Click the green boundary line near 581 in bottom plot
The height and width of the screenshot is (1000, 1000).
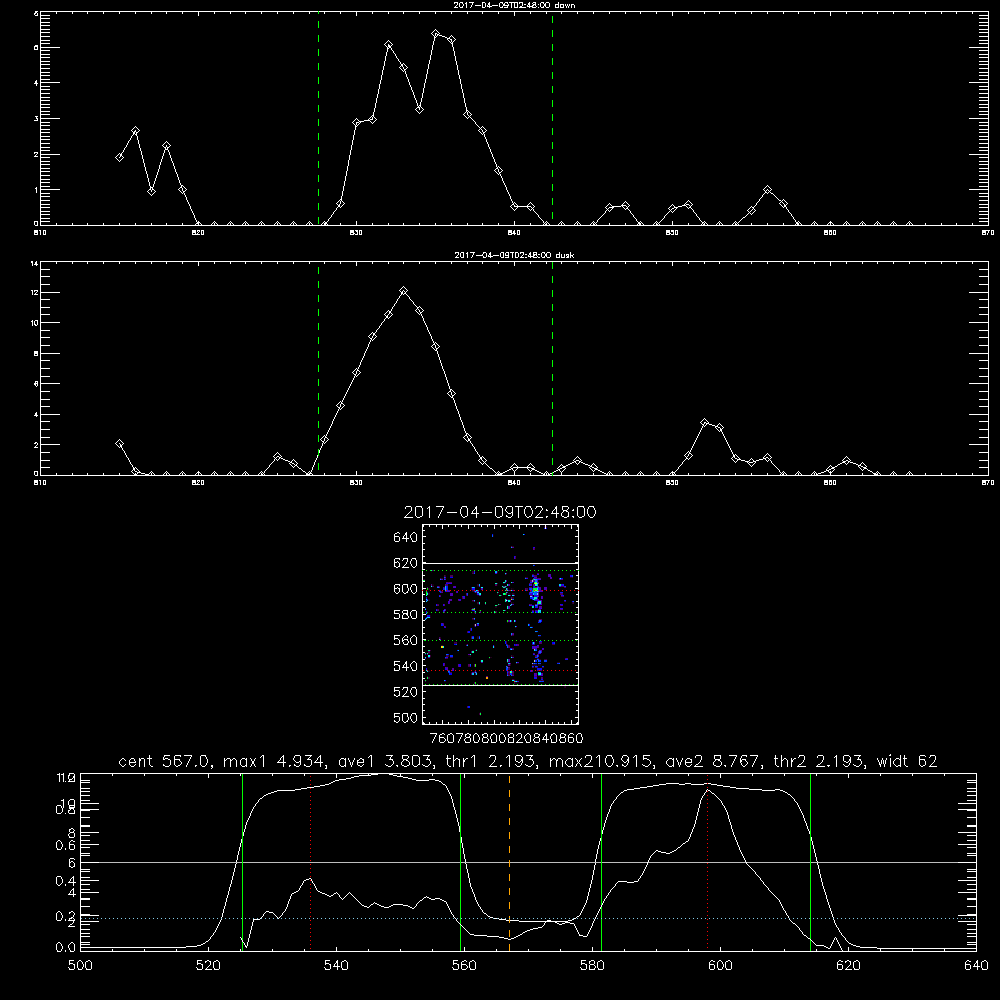pos(601,861)
